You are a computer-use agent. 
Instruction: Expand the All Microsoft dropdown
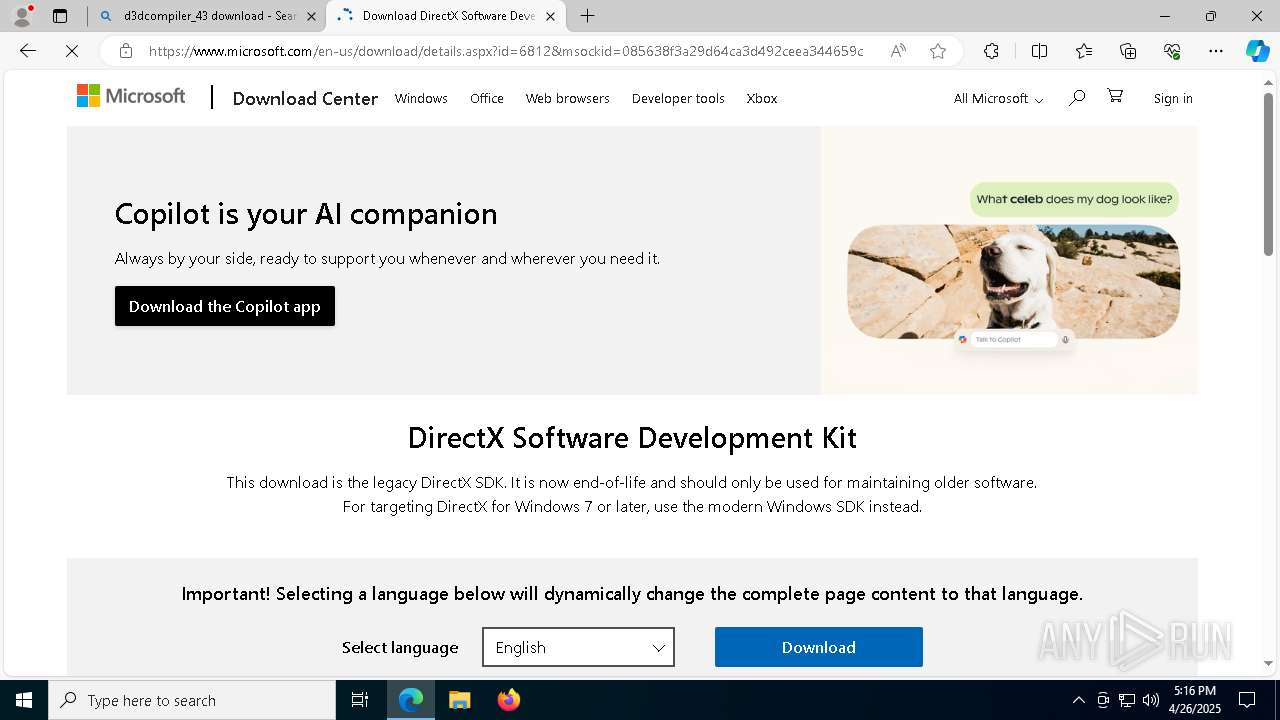click(x=998, y=98)
